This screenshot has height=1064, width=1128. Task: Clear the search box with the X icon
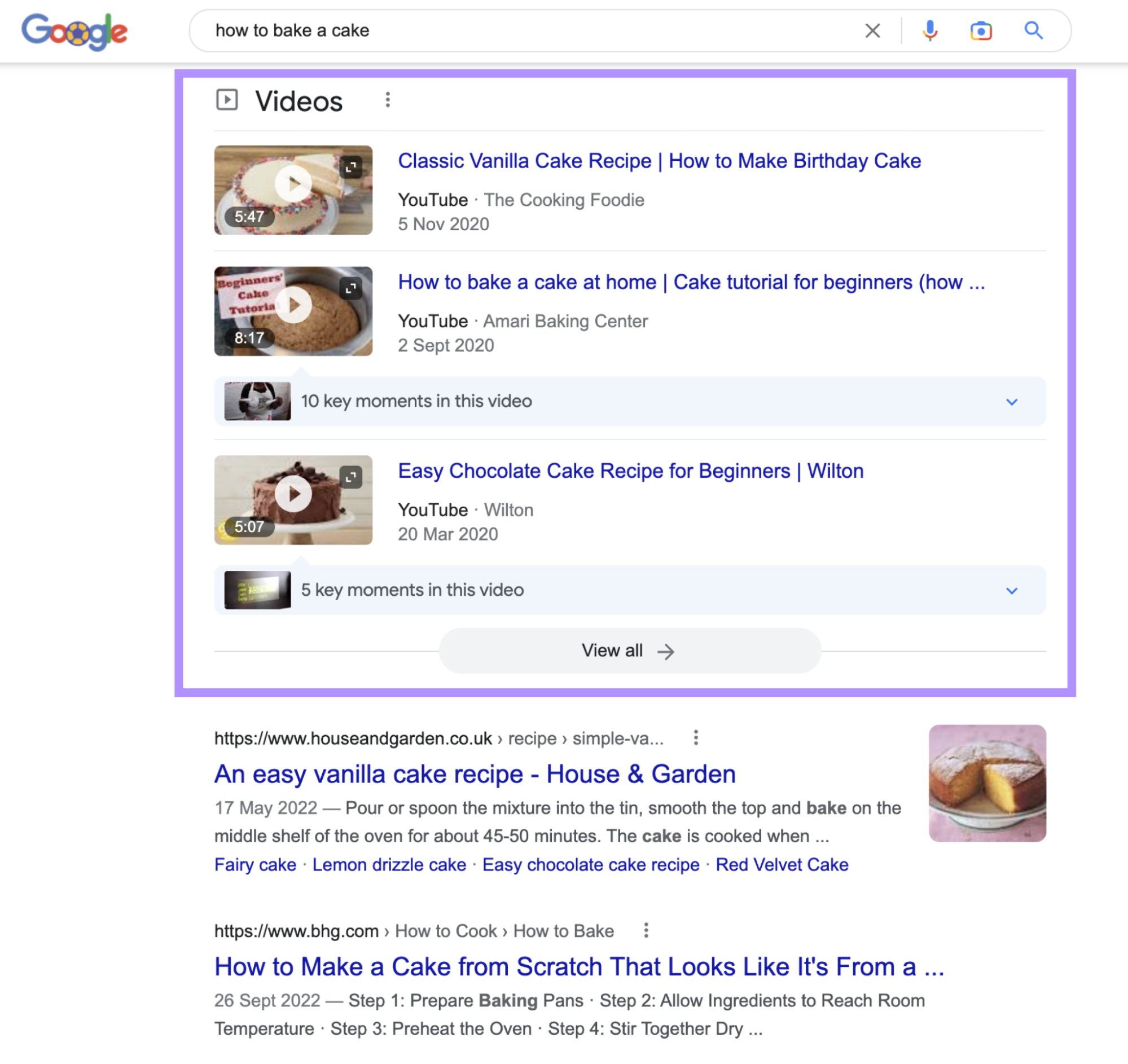[872, 30]
